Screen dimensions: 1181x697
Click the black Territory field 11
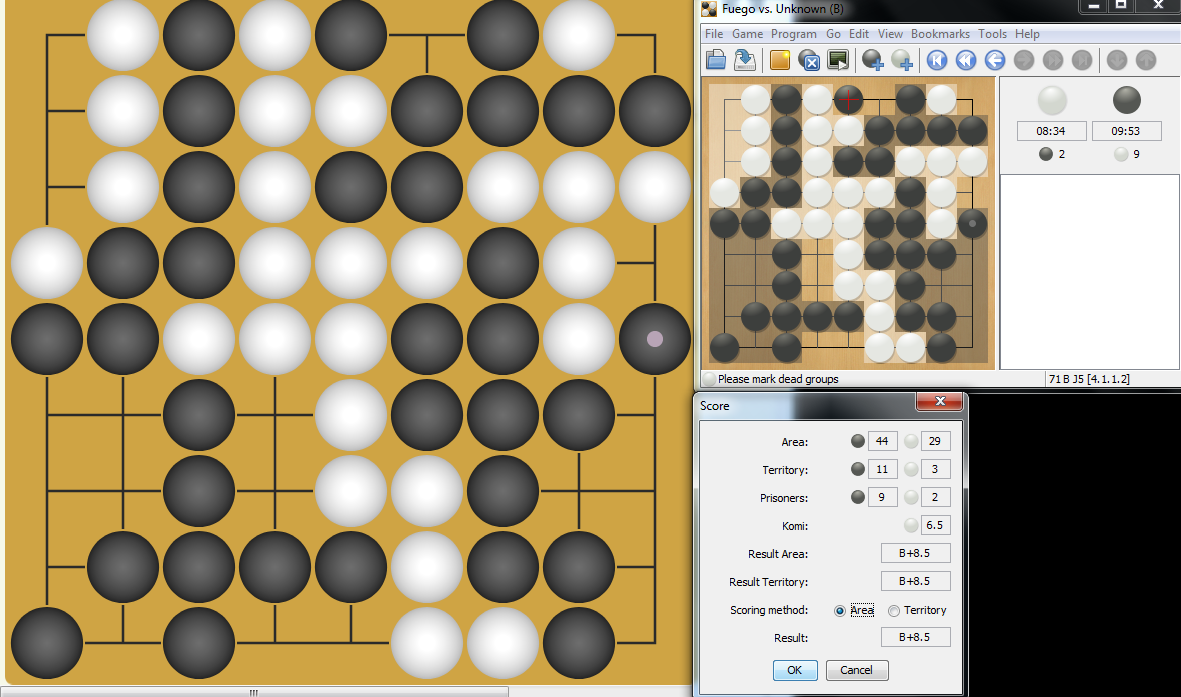pyautogui.click(x=882, y=469)
